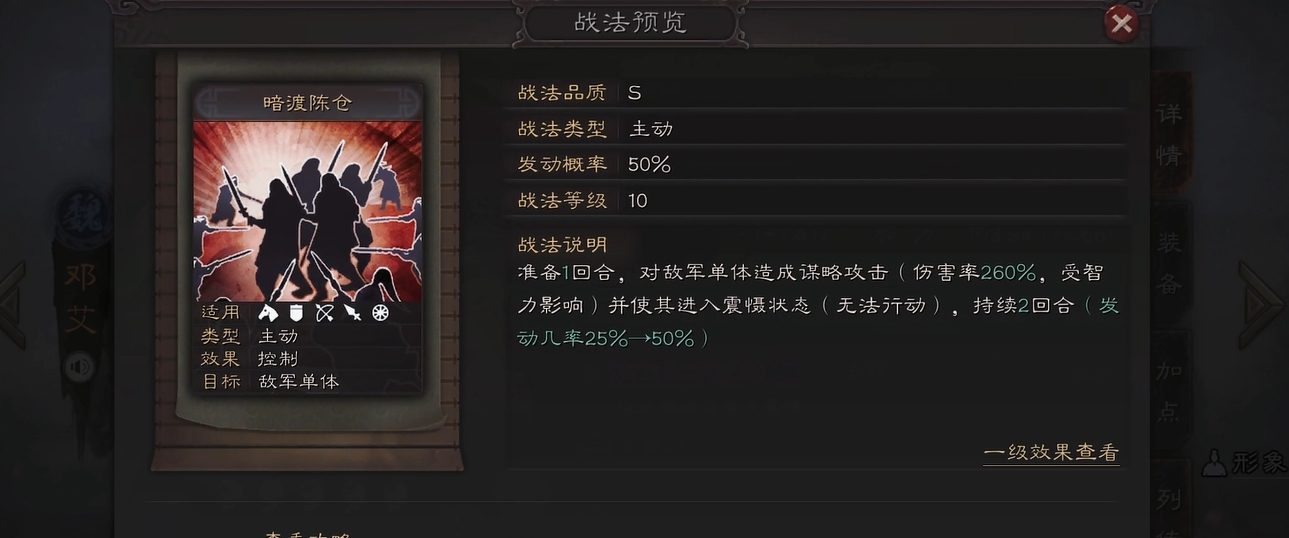Click the 邓艾 name banner
The image size is (1289, 538).
(x=80, y=296)
